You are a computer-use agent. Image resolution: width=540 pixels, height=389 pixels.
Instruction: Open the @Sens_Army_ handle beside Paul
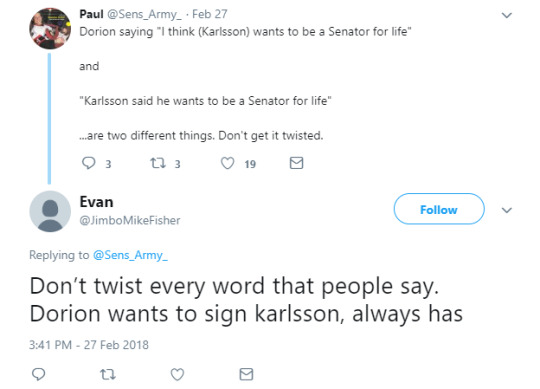144,14
